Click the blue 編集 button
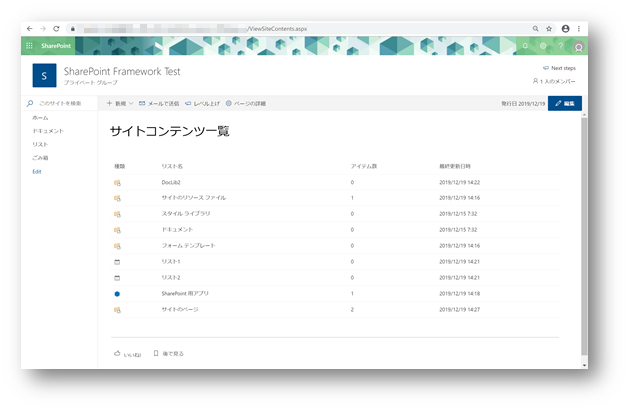The image size is (630, 411). [x=565, y=103]
